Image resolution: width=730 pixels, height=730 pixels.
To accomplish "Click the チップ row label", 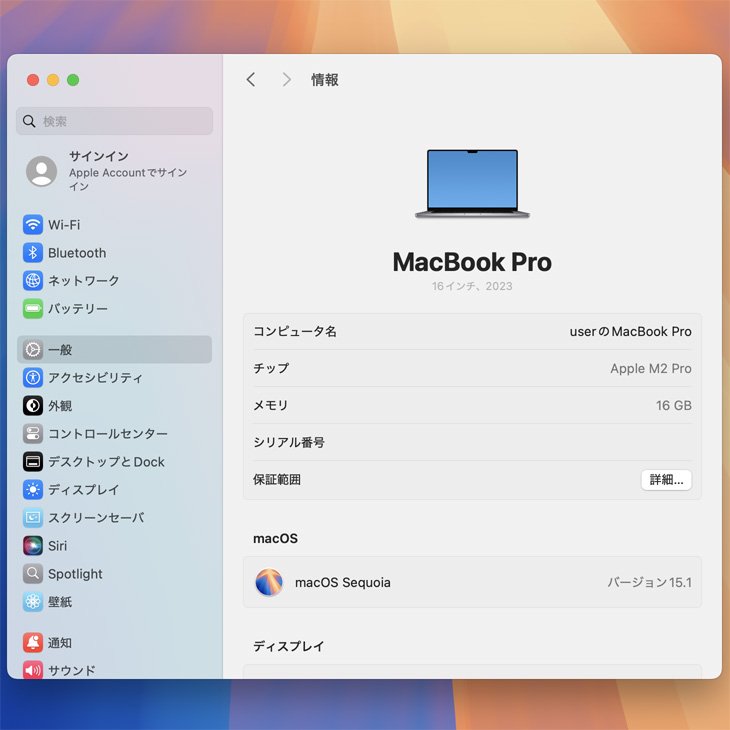I will pos(271,368).
